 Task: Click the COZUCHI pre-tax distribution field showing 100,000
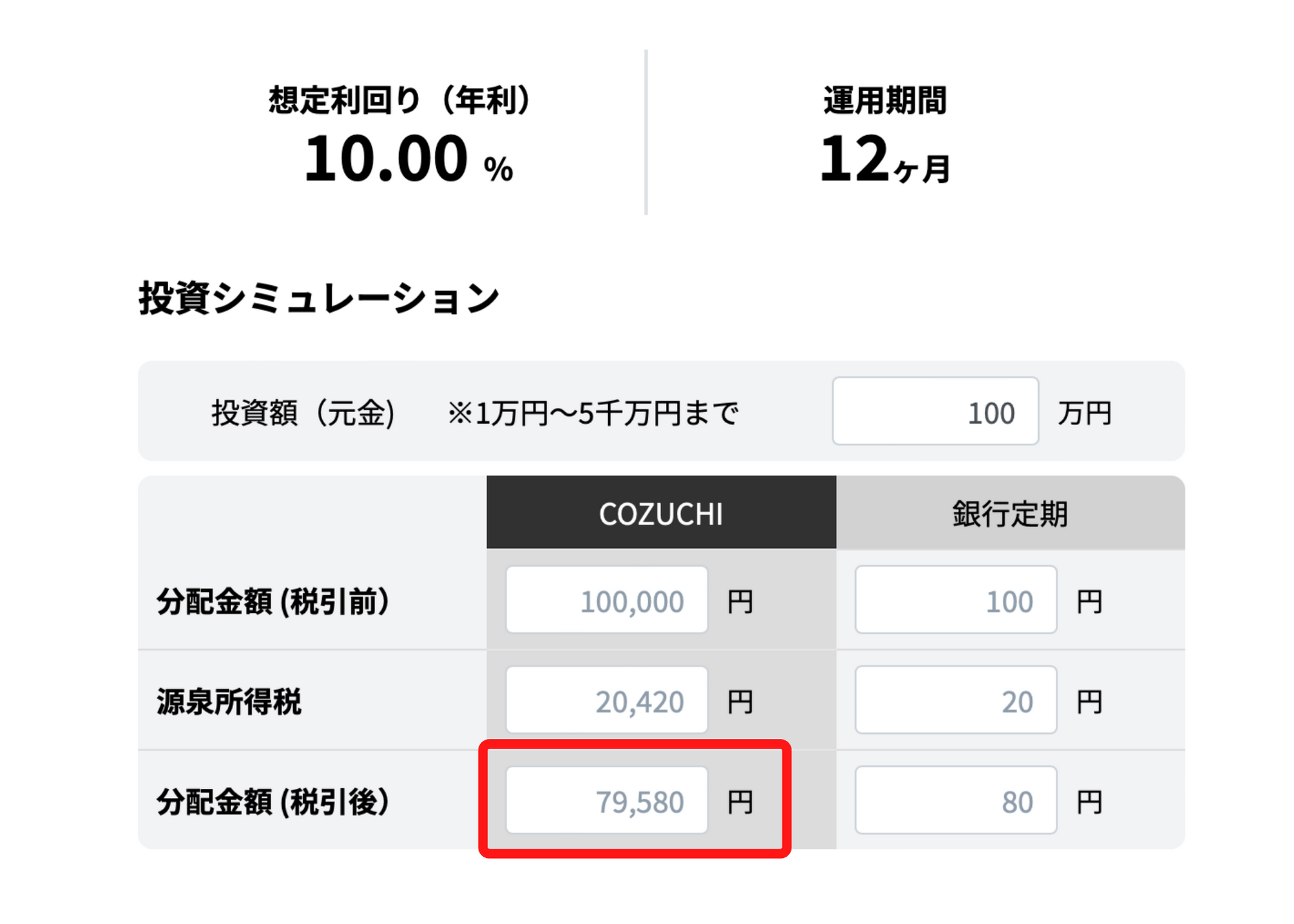606,600
